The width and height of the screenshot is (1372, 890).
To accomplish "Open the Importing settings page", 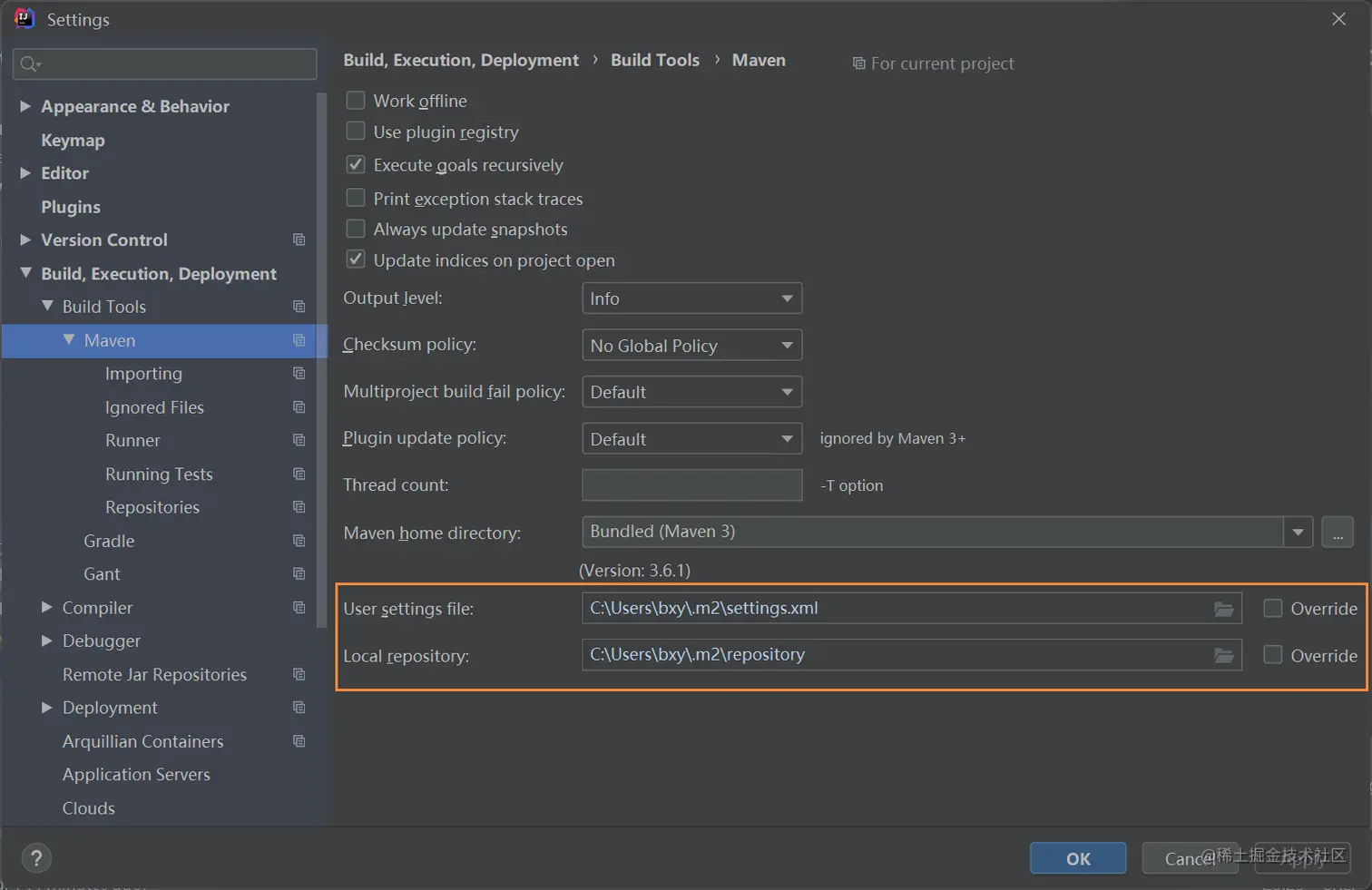I will point(143,374).
